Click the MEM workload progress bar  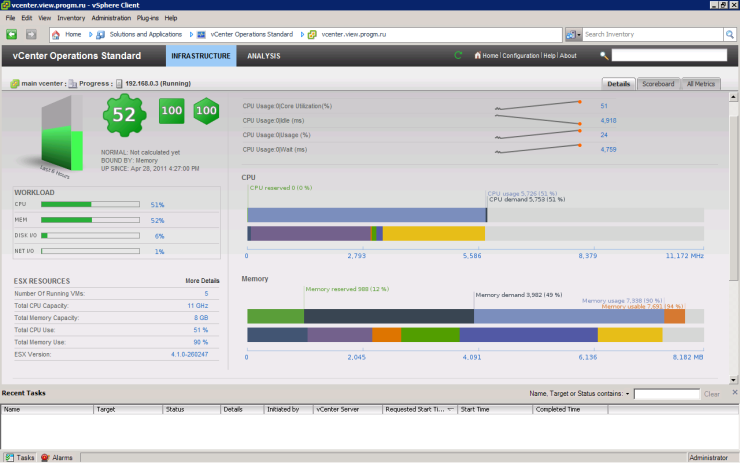point(90,220)
